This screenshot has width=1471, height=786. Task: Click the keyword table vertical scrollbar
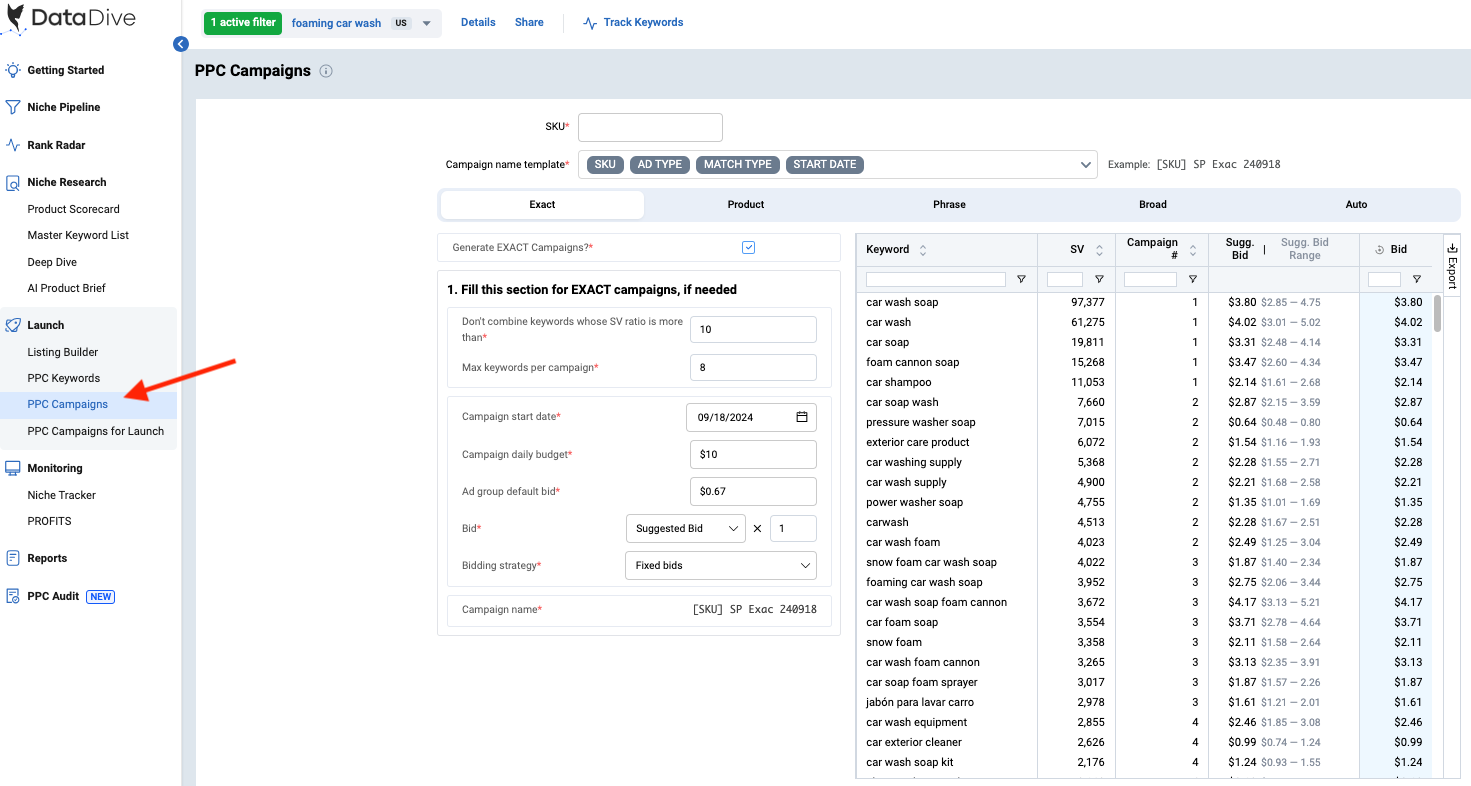(x=1438, y=313)
